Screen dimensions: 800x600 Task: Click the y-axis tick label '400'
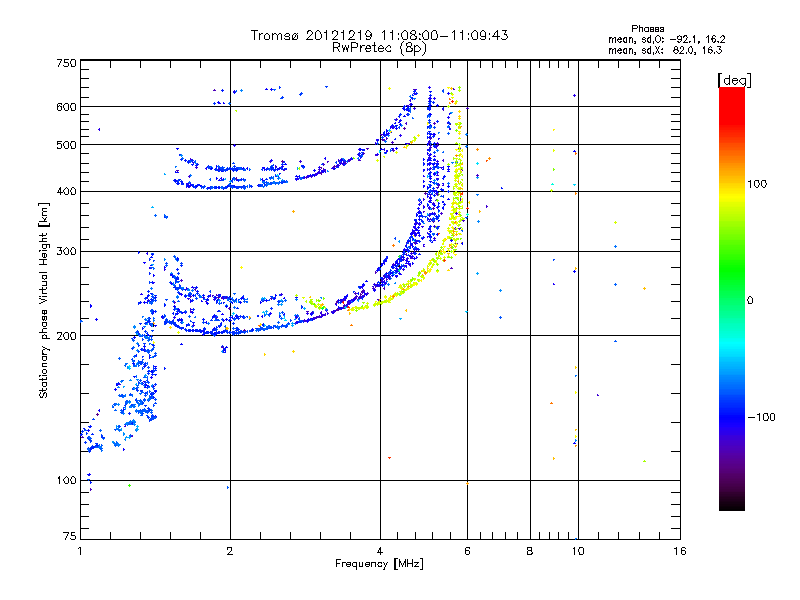click(x=66, y=192)
